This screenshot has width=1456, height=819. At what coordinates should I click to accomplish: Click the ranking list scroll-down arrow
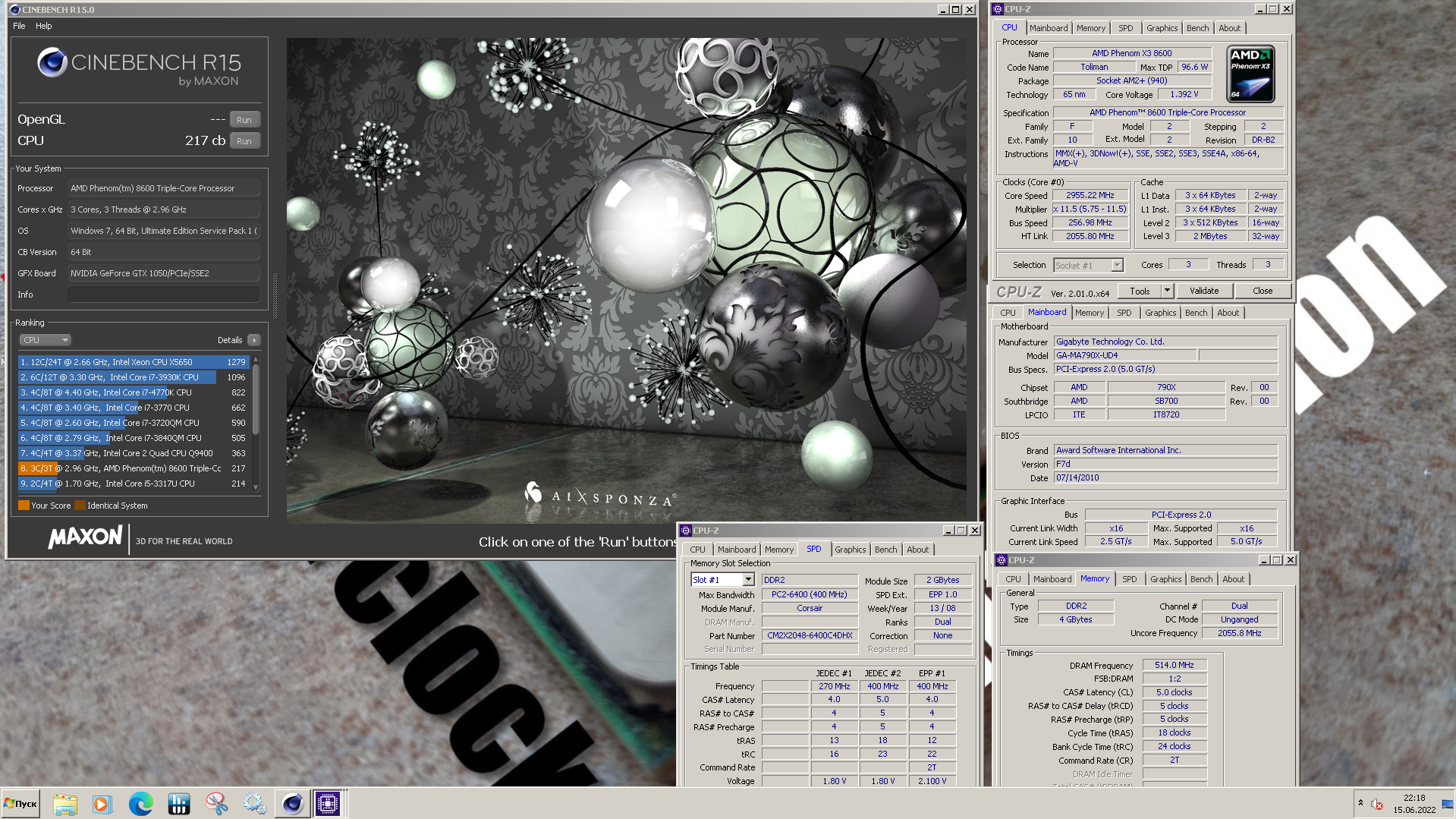pos(256,487)
